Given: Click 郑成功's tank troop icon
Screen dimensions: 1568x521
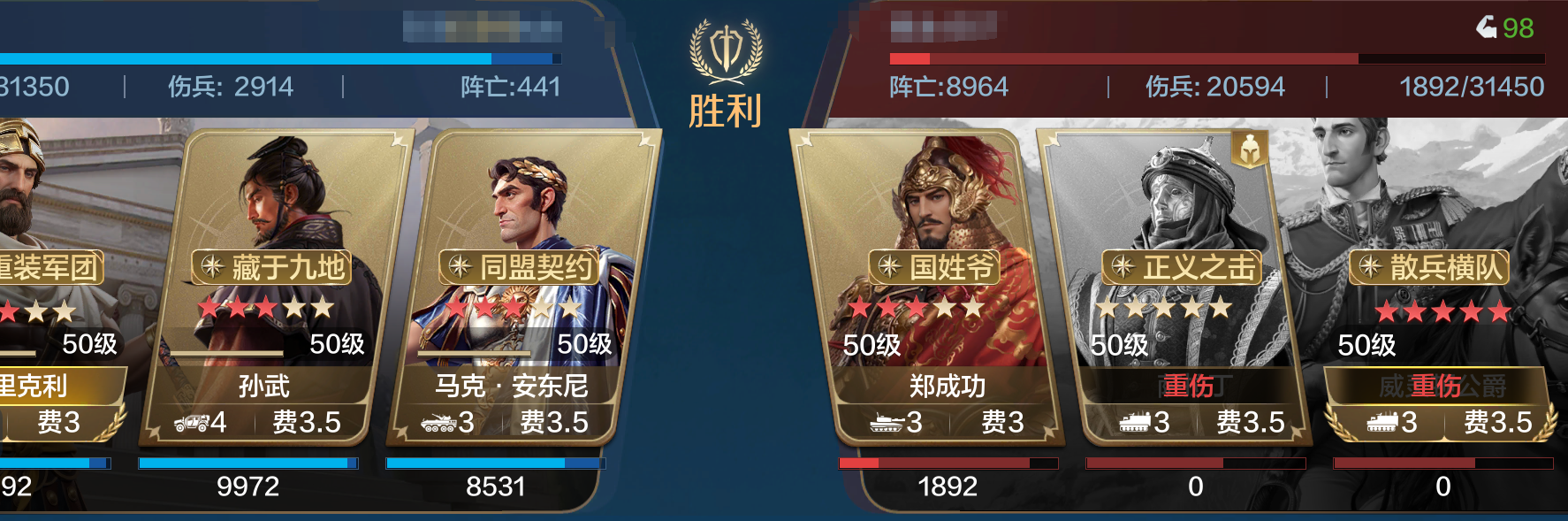Looking at the screenshot, I should [x=887, y=423].
